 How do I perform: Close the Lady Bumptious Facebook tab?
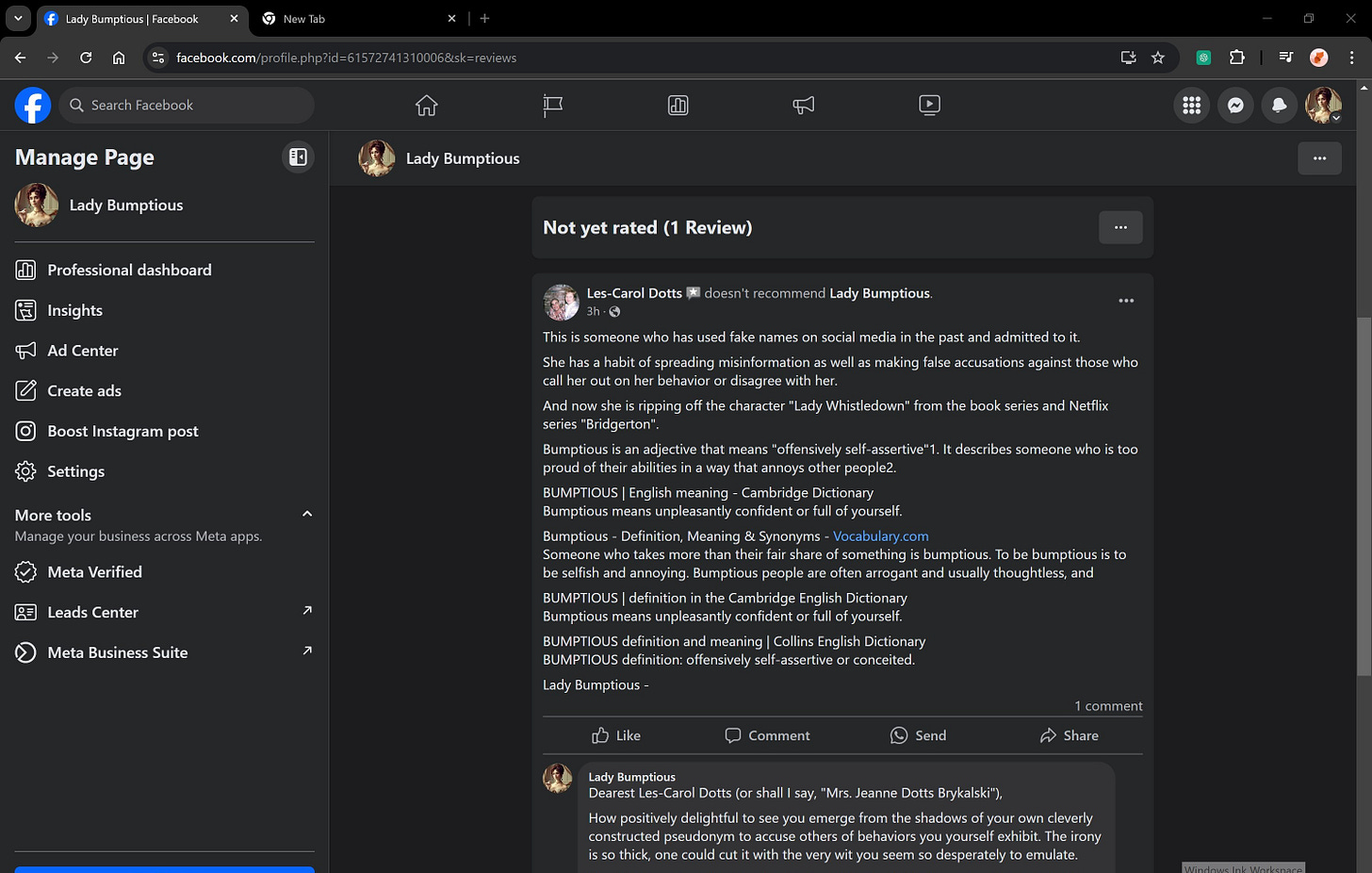coord(234,19)
